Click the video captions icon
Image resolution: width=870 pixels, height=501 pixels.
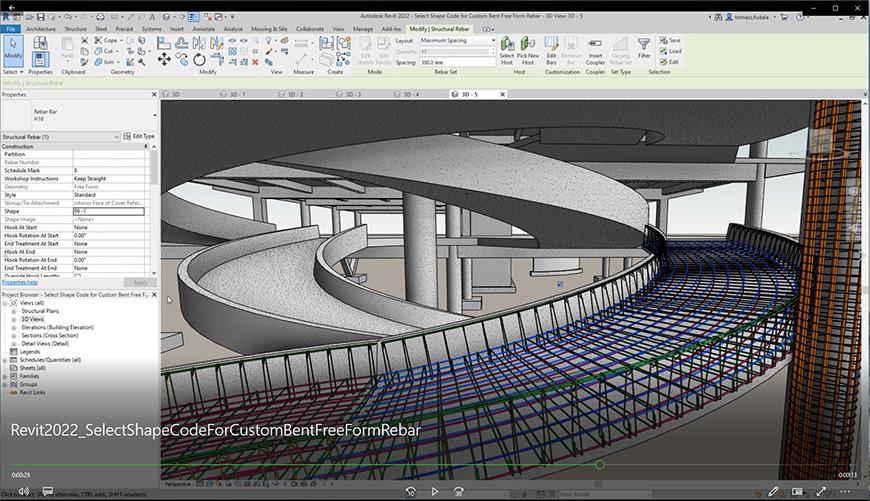coord(48,491)
